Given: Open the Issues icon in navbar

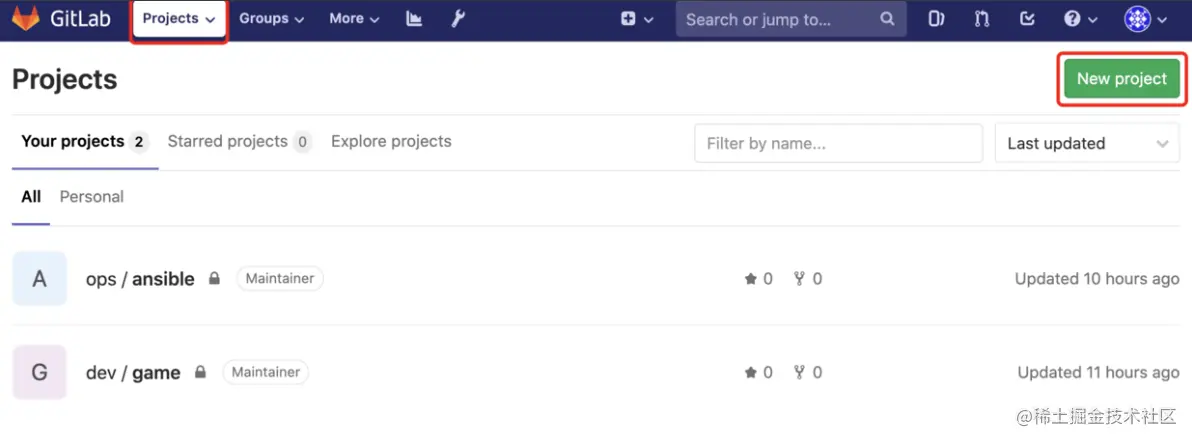Looking at the screenshot, I should 936,19.
